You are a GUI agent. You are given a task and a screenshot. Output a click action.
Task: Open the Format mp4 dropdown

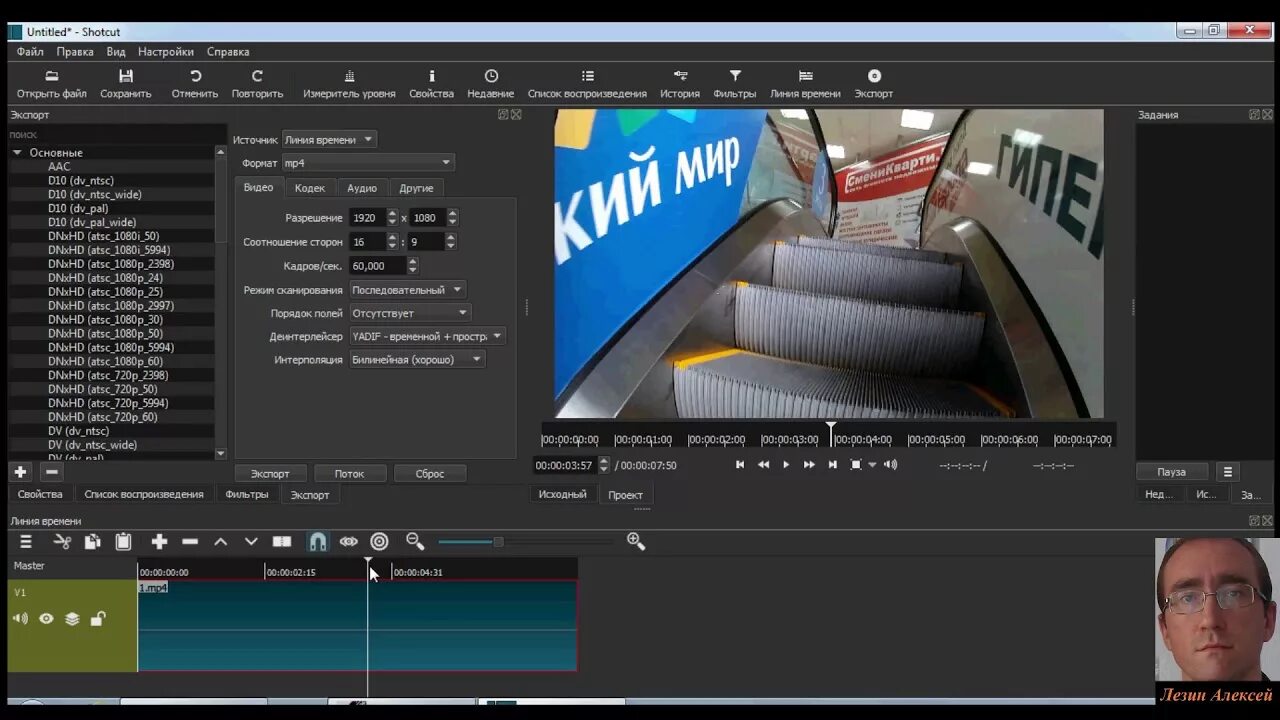pyautogui.click(x=367, y=163)
